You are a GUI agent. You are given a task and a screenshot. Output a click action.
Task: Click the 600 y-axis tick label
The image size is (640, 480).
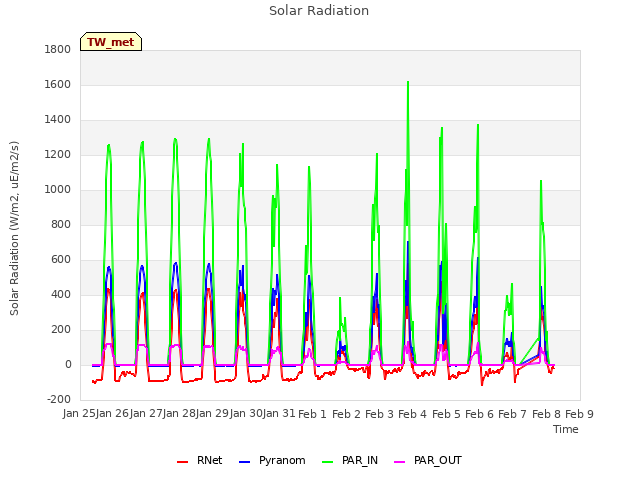(61, 260)
